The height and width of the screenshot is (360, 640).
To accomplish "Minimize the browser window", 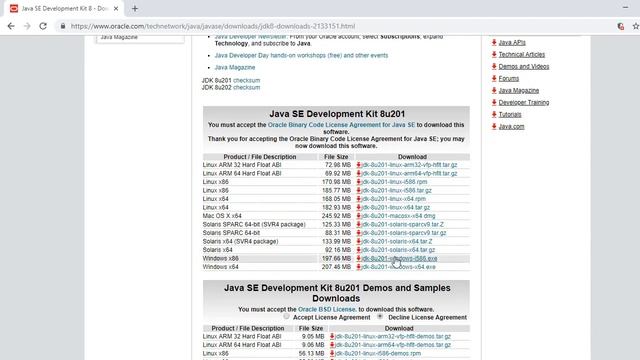I will [625, 7].
